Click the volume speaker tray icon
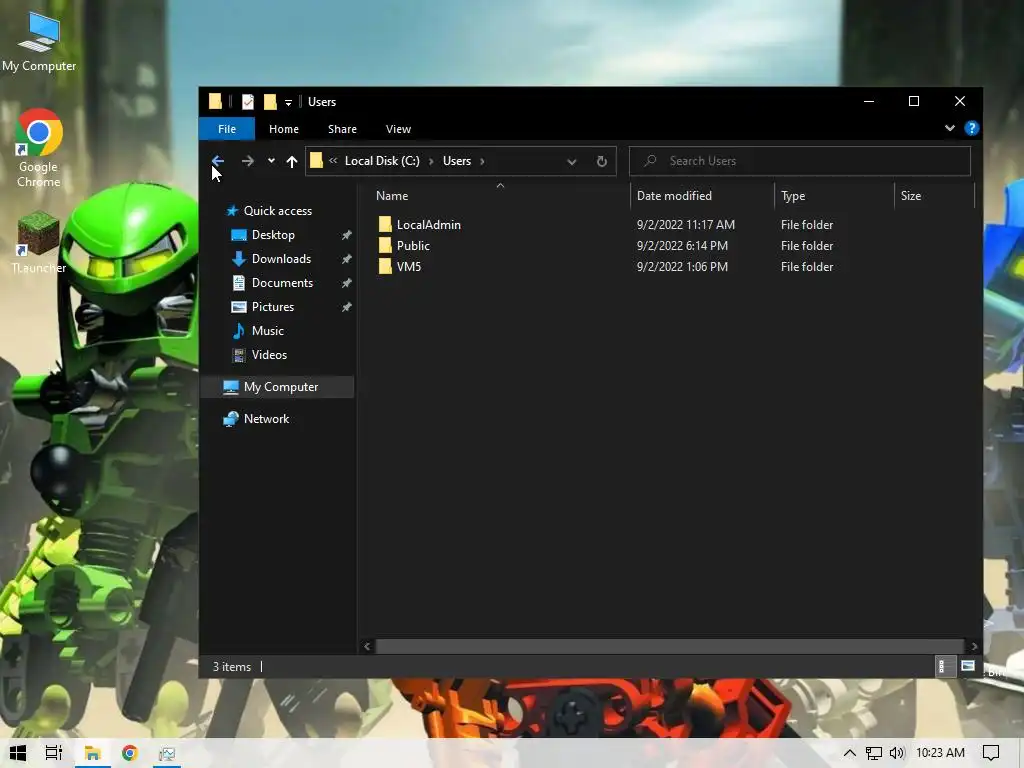Viewport: 1024px width, 768px height. point(897,753)
